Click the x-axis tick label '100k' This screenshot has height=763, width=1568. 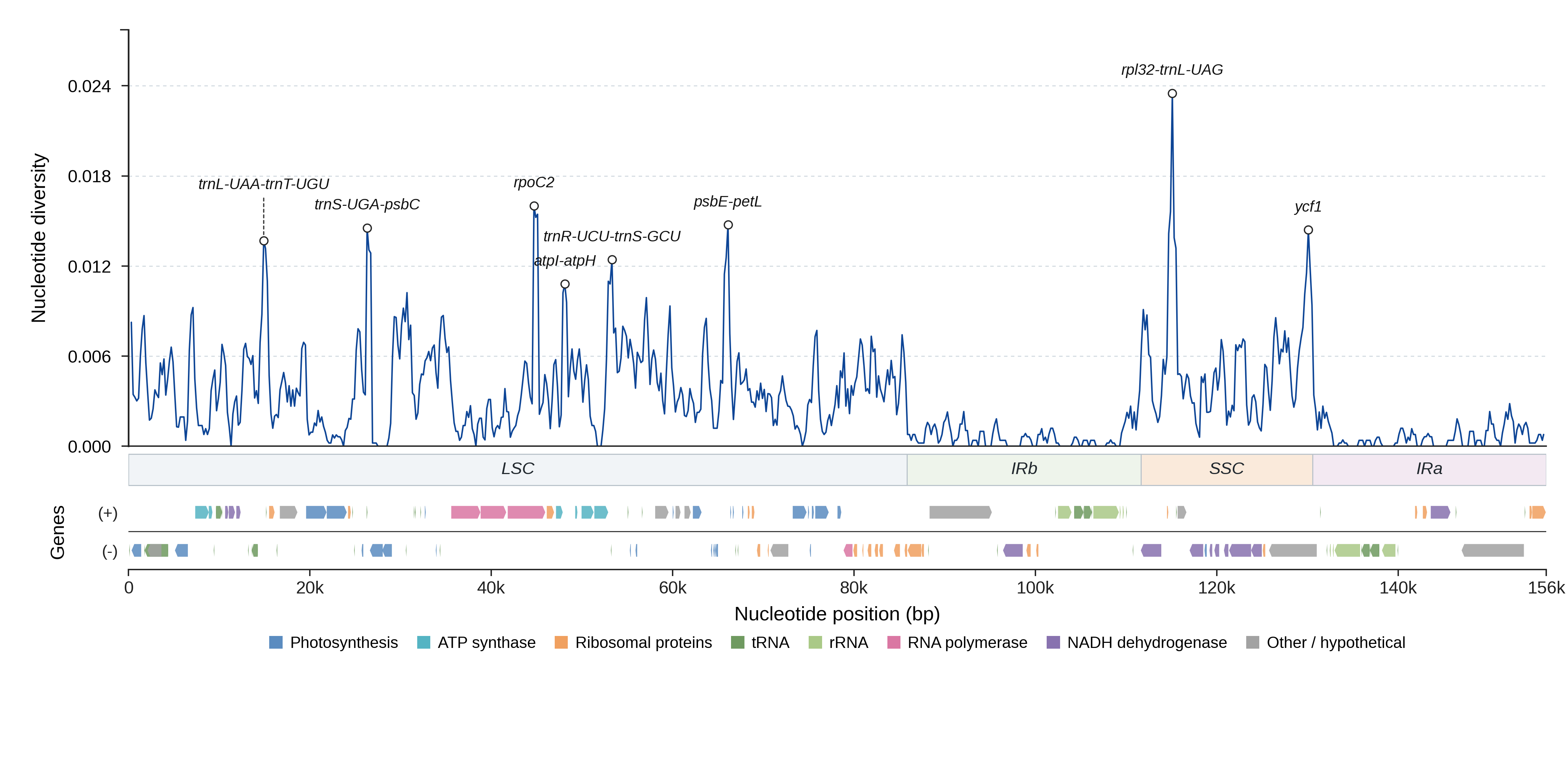pyautogui.click(x=1035, y=588)
